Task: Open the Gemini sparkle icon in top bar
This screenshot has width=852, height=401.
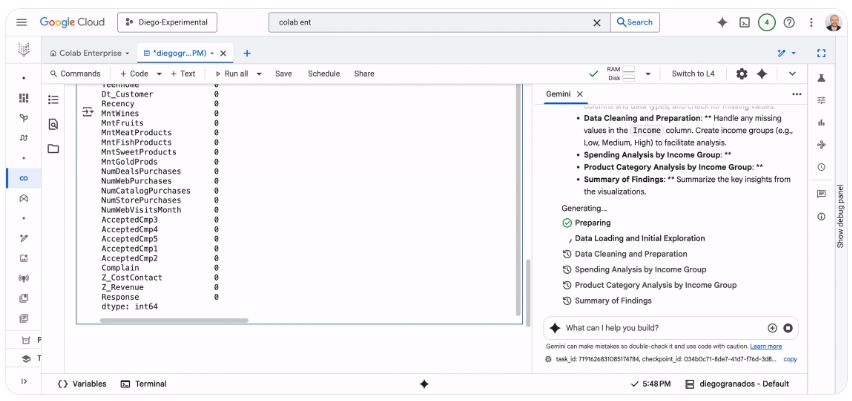Action: tap(722, 22)
